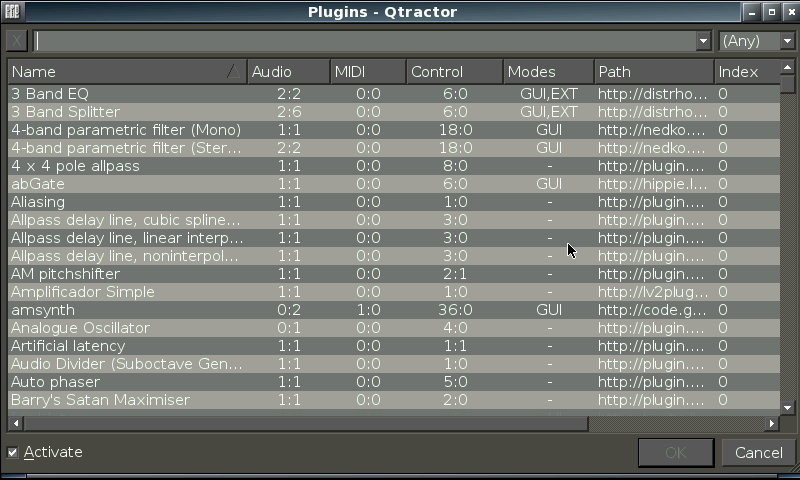800x480 pixels.
Task: Open the (Any) plugin type dropdown
Action: point(757,41)
